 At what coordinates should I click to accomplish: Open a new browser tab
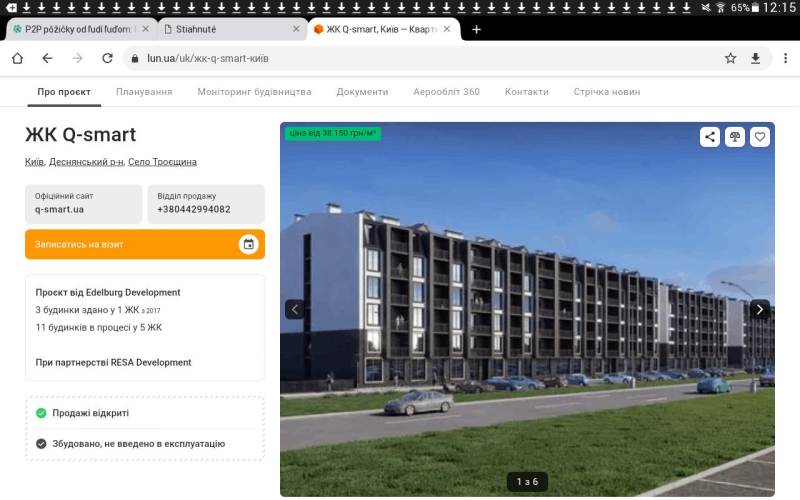[476, 29]
